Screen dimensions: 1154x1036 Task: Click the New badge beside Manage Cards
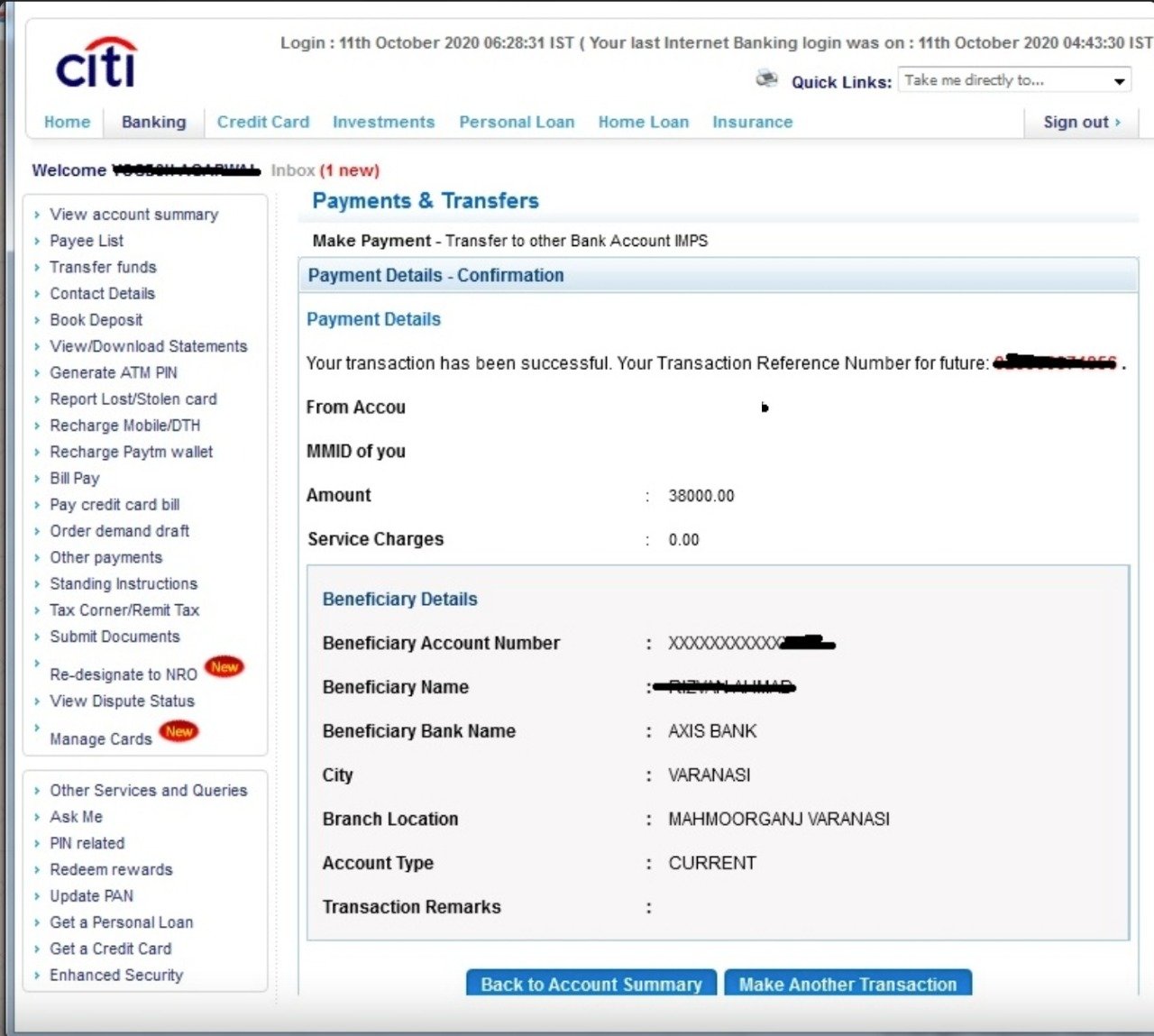pyautogui.click(x=179, y=731)
